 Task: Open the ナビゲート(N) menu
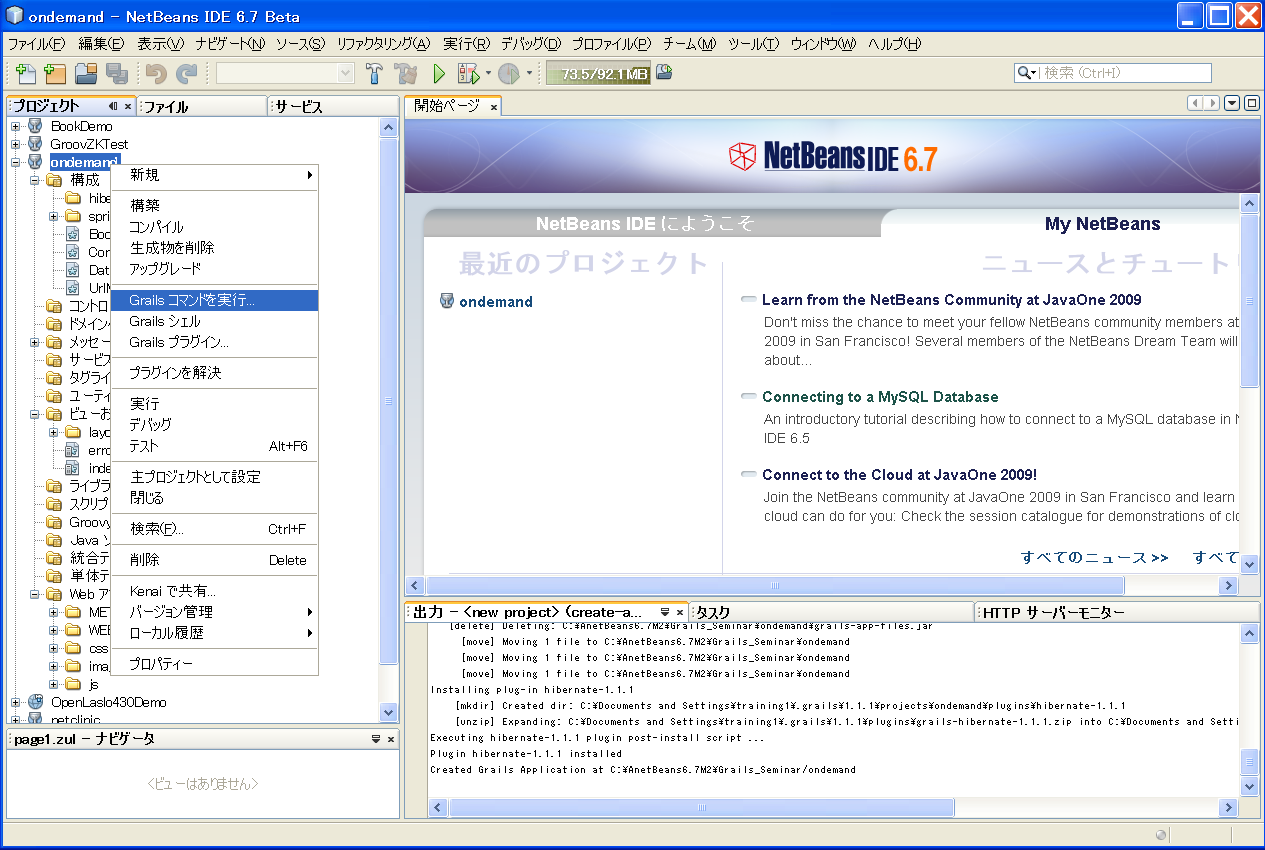231,44
